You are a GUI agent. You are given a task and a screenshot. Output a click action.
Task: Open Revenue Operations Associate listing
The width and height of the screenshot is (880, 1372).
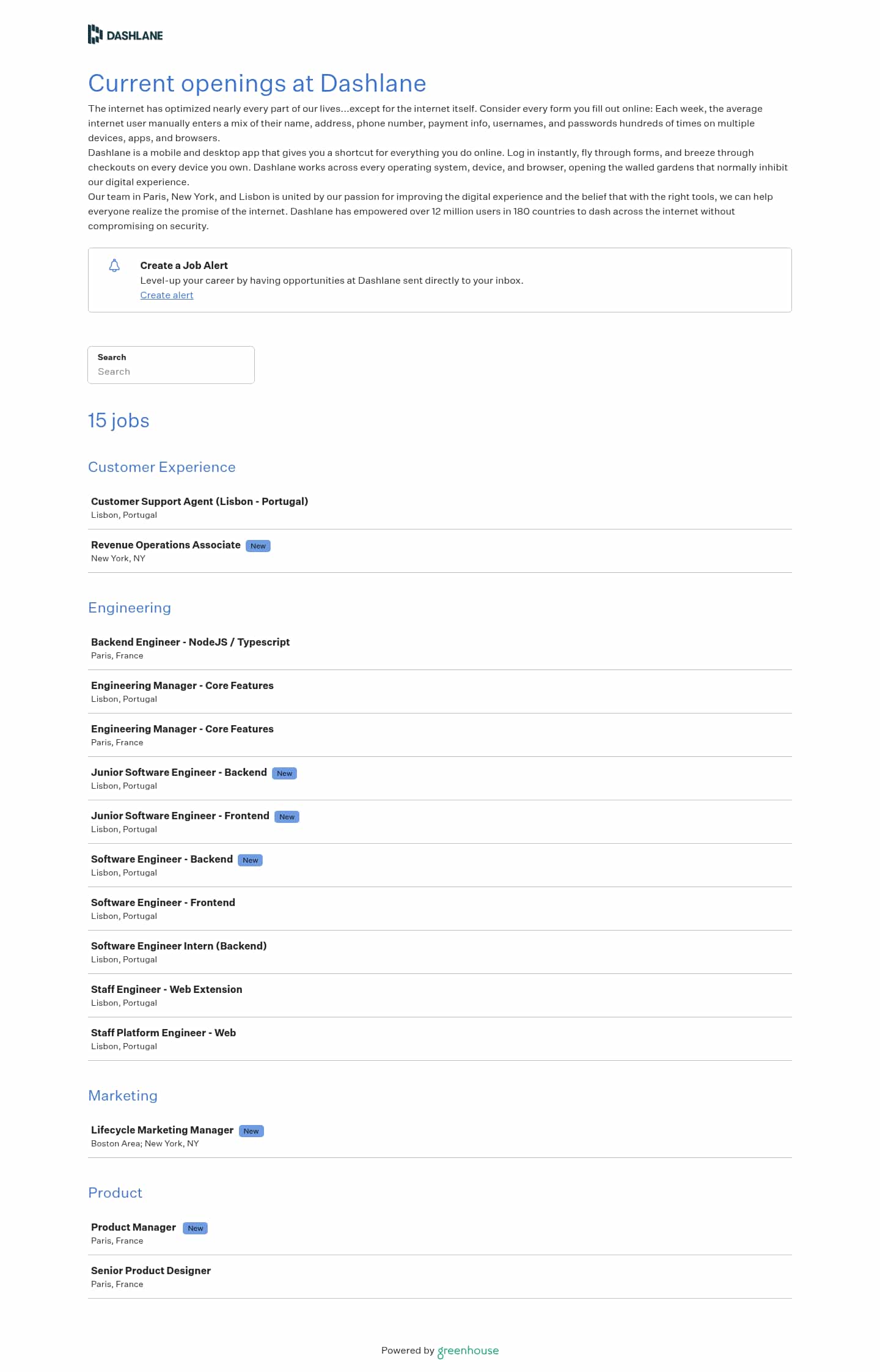(x=166, y=545)
